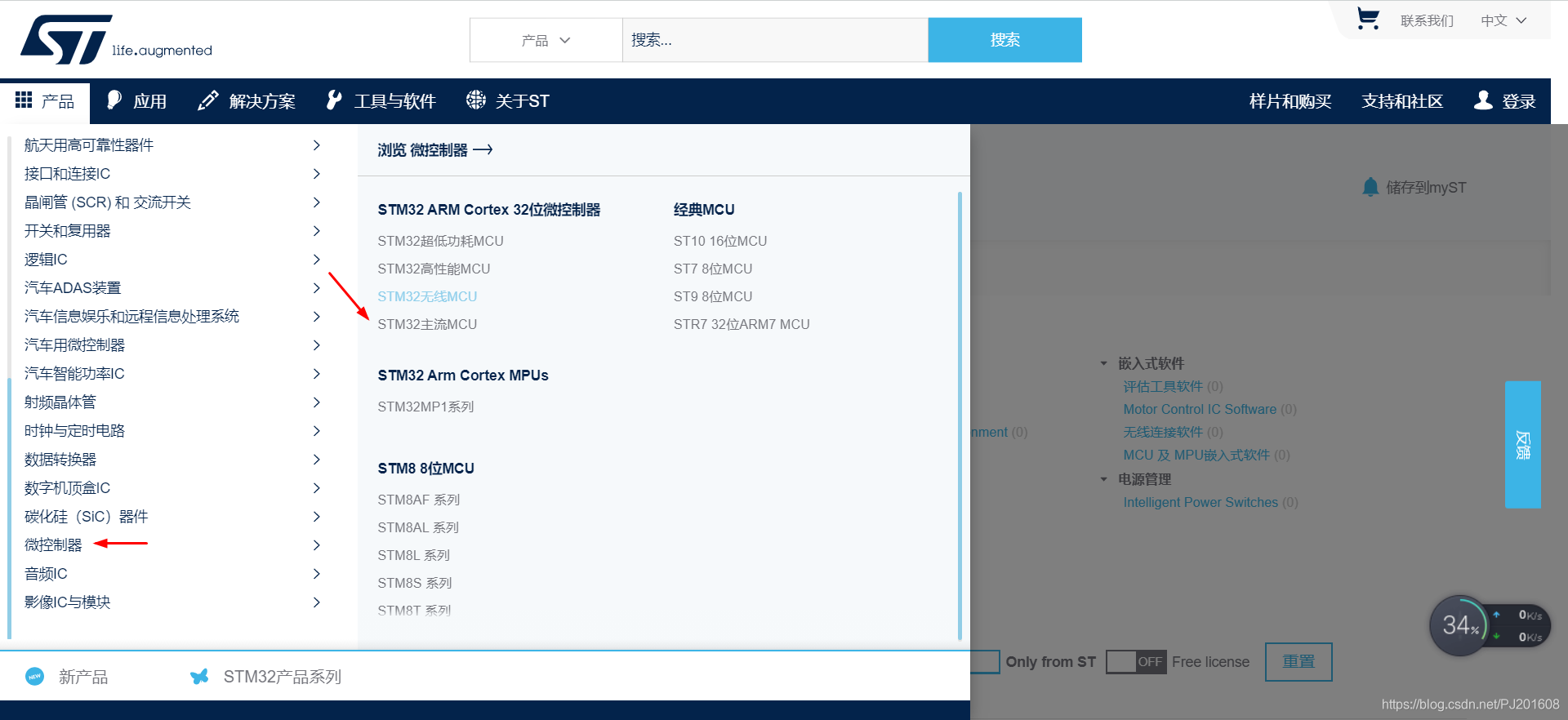The width and height of the screenshot is (1568, 720).
Task: Click the globe icon beside 关于ST
Action: click(x=476, y=100)
